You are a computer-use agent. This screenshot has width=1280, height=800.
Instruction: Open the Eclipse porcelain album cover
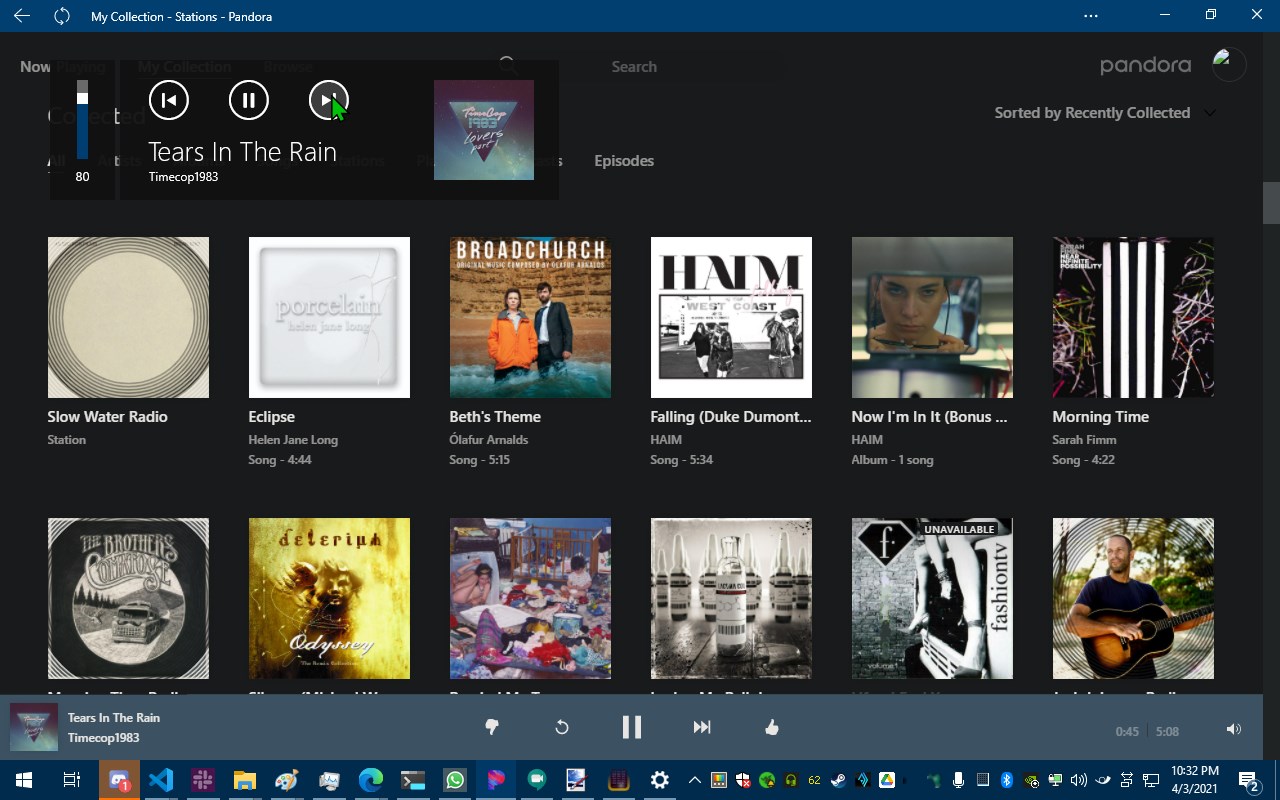(329, 317)
